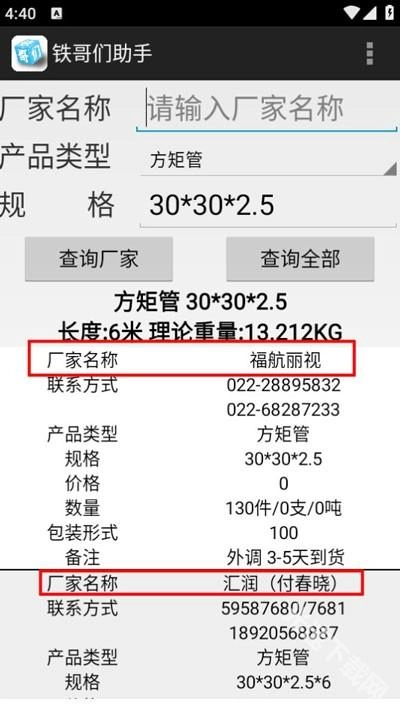Tap the battery status icon

(x=390, y=12)
